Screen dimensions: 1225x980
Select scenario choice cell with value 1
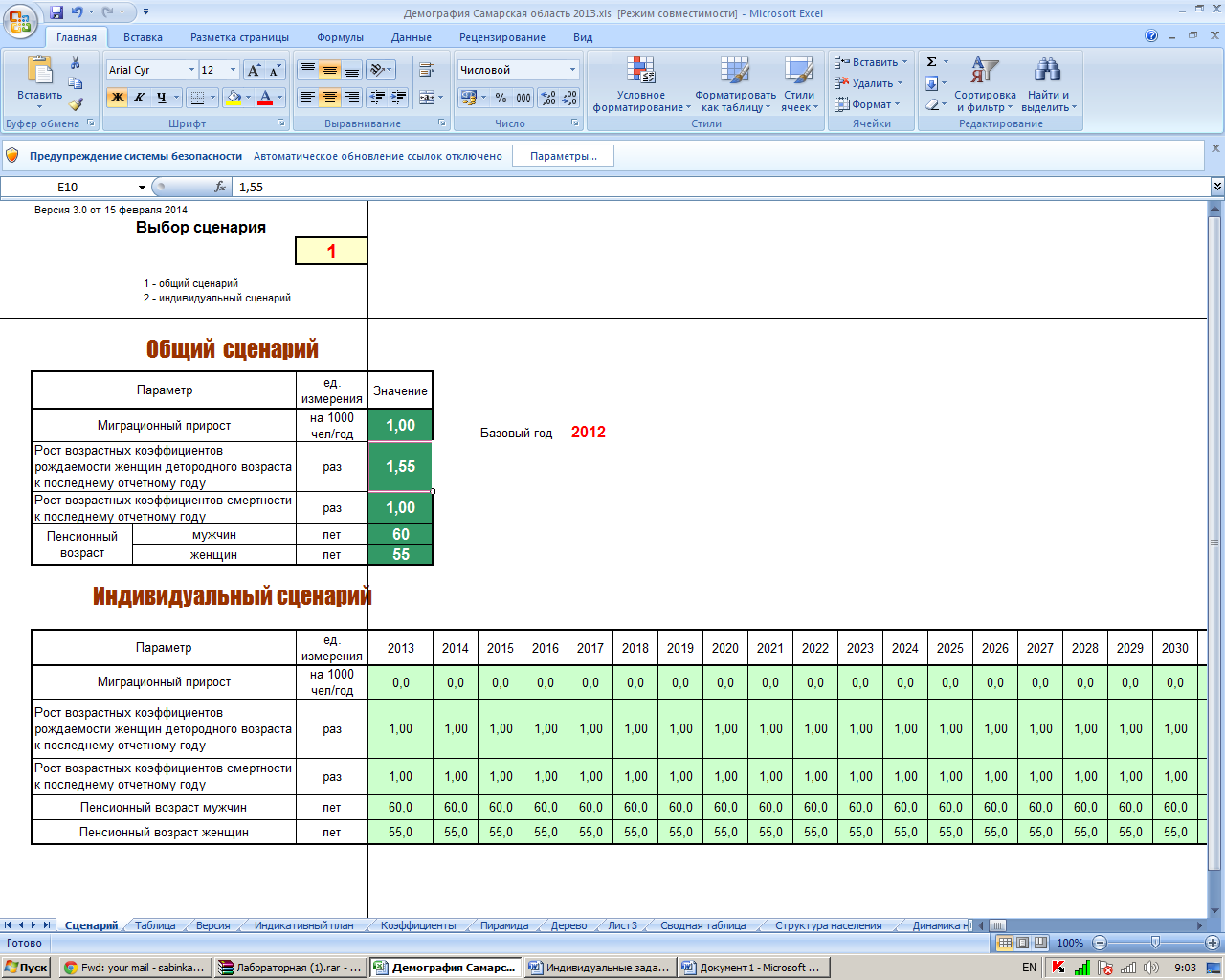(x=331, y=252)
